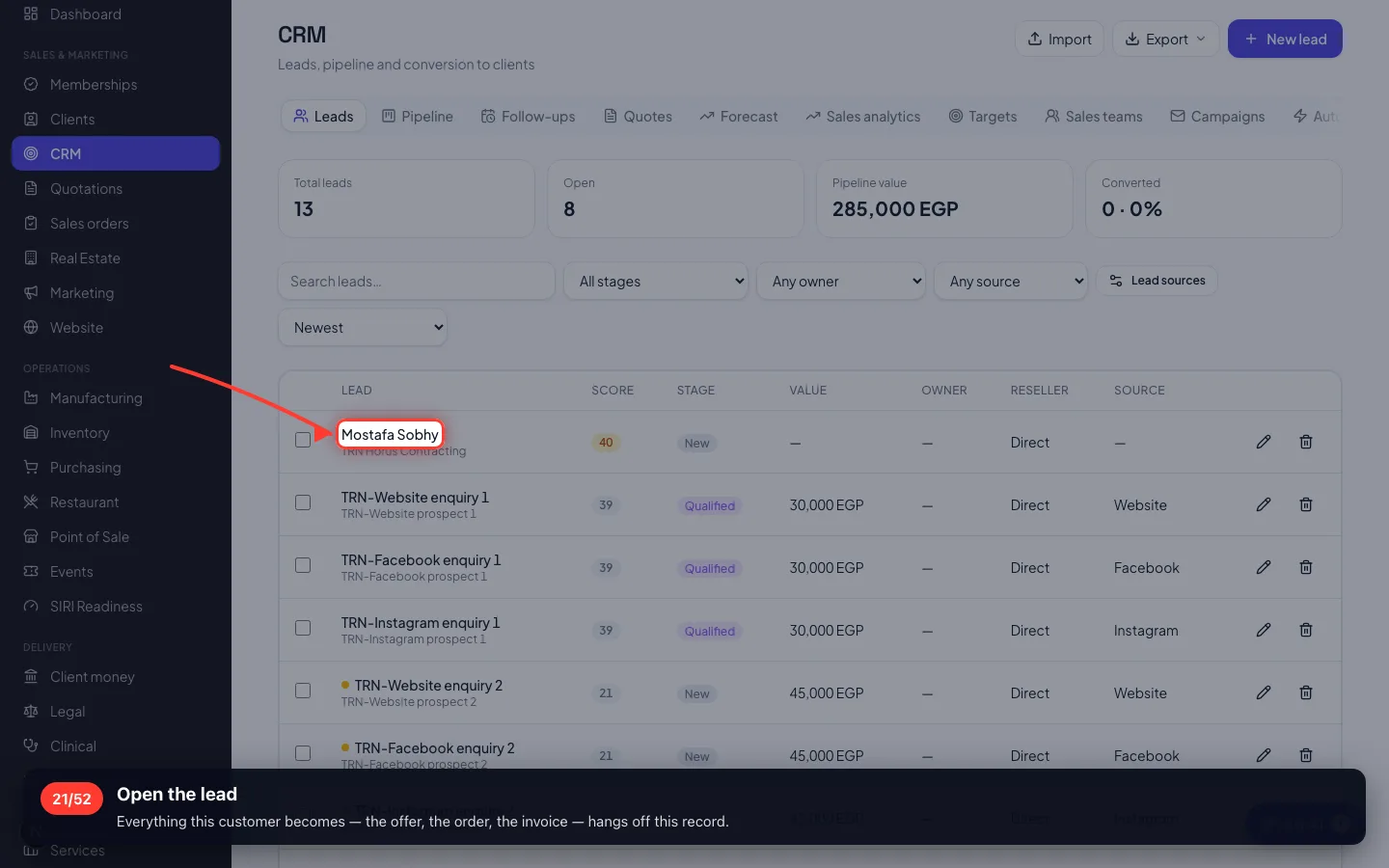Open the Sales teams tab

pyautogui.click(x=1094, y=117)
